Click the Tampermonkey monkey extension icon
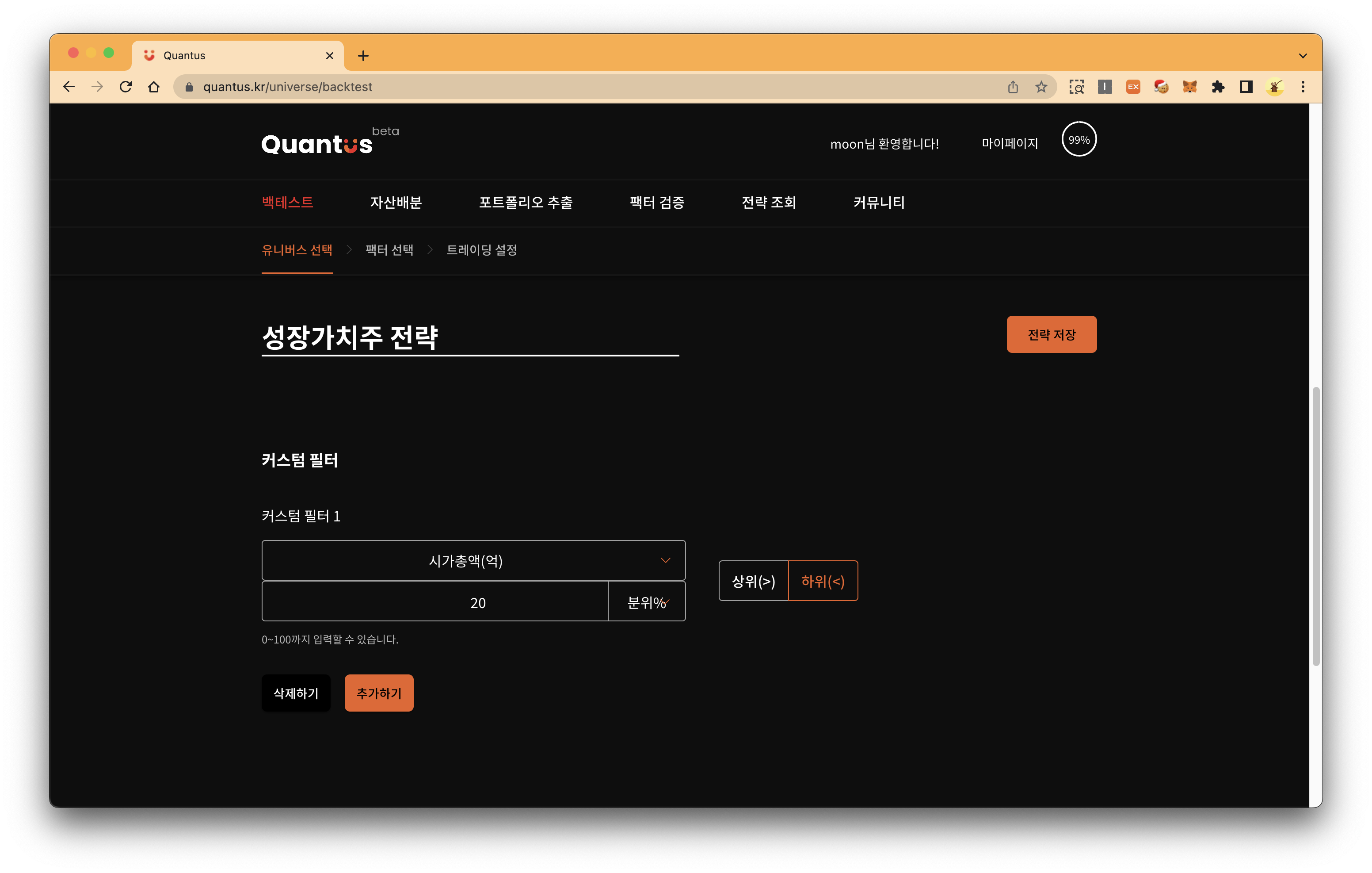Screen dimensions: 1372x873 (x=1275, y=87)
